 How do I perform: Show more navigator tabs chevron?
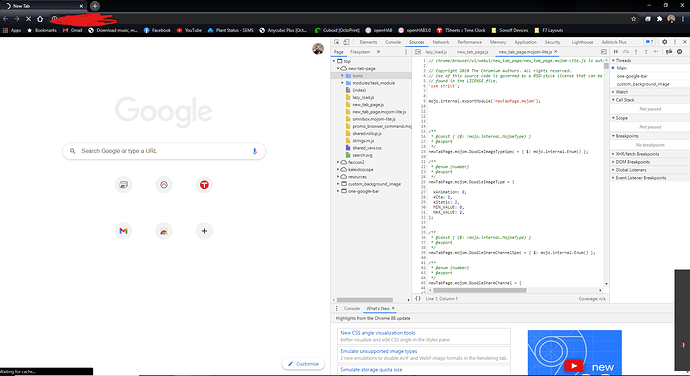pyautogui.click(x=378, y=52)
